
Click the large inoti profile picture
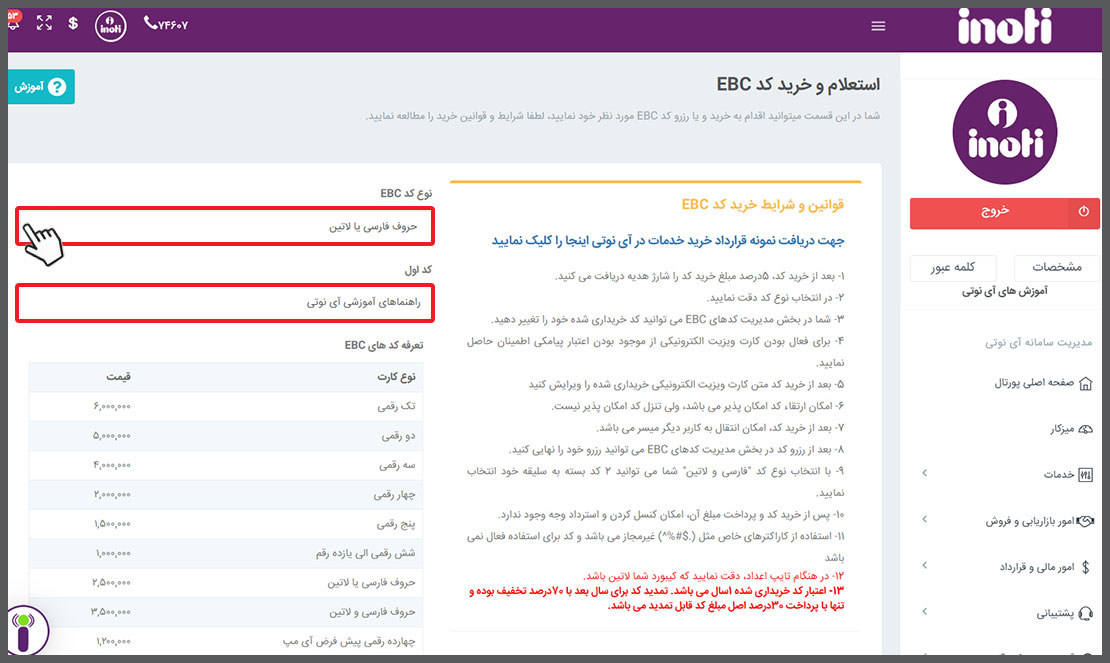click(x=1005, y=132)
